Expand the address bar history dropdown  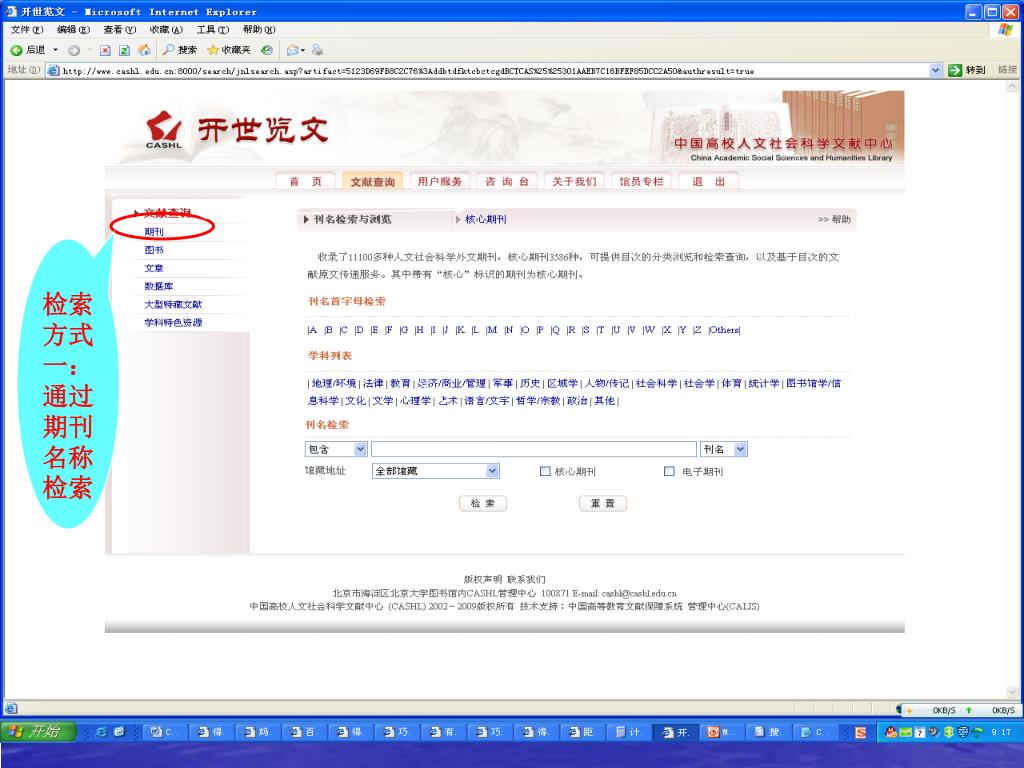pos(935,71)
